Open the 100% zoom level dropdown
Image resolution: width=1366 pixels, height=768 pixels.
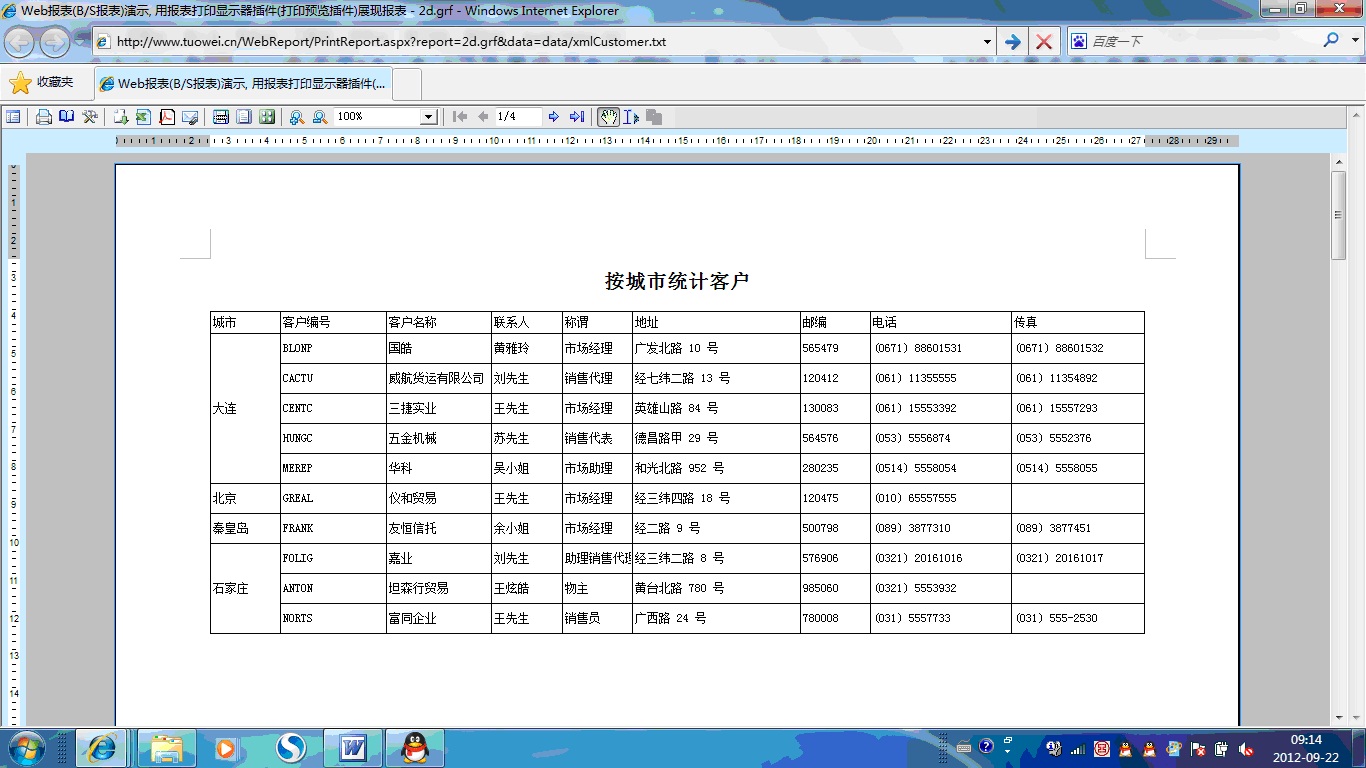[428, 117]
